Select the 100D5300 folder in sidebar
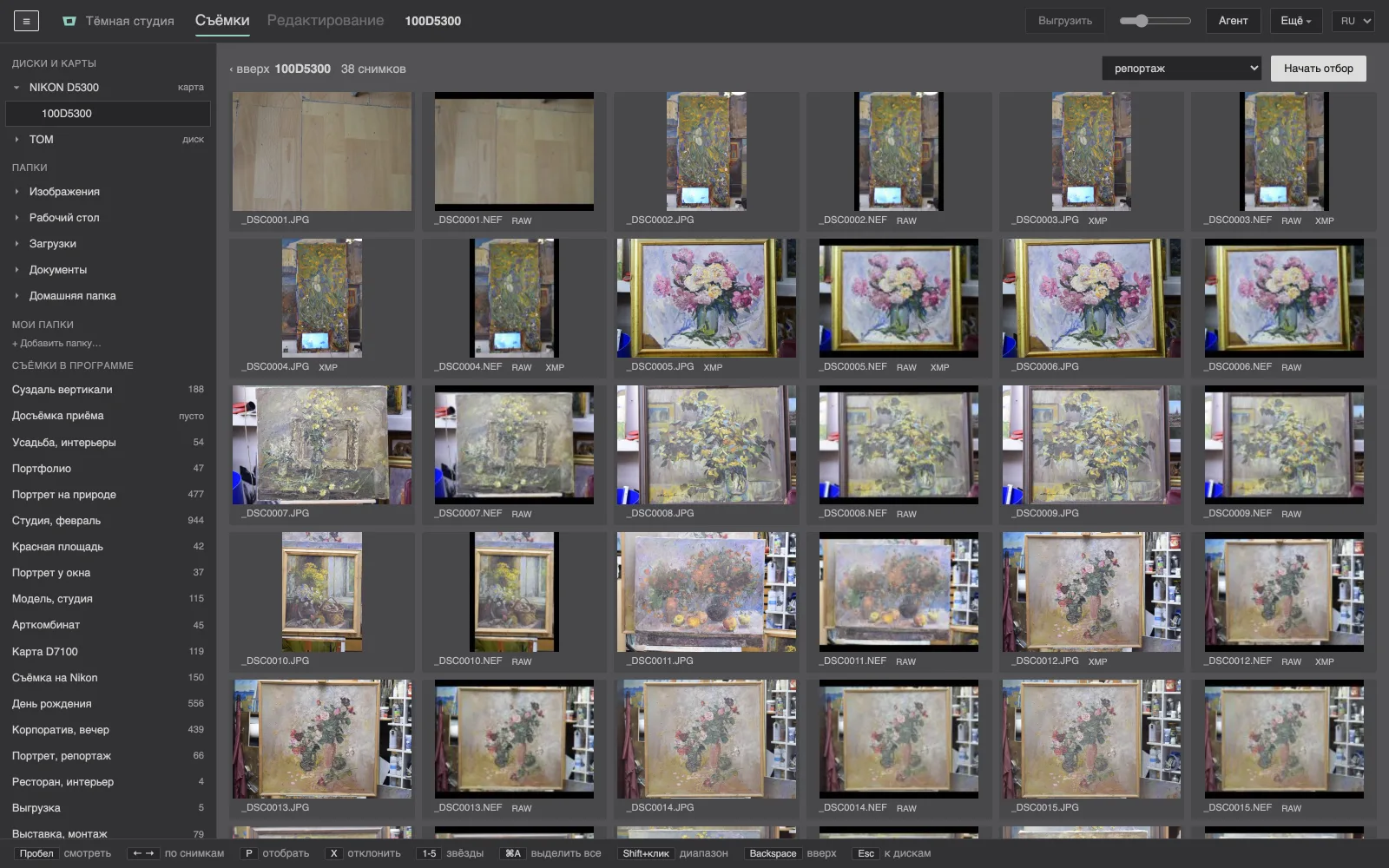The image size is (1389, 868). pos(108,114)
